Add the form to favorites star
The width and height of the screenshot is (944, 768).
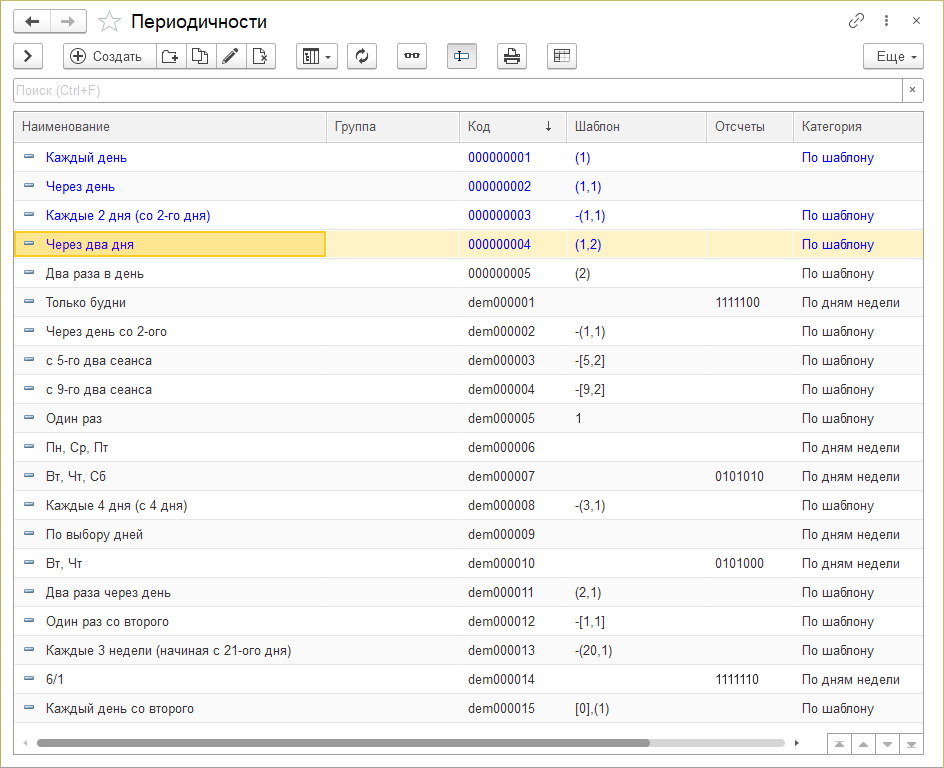point(111,21)
